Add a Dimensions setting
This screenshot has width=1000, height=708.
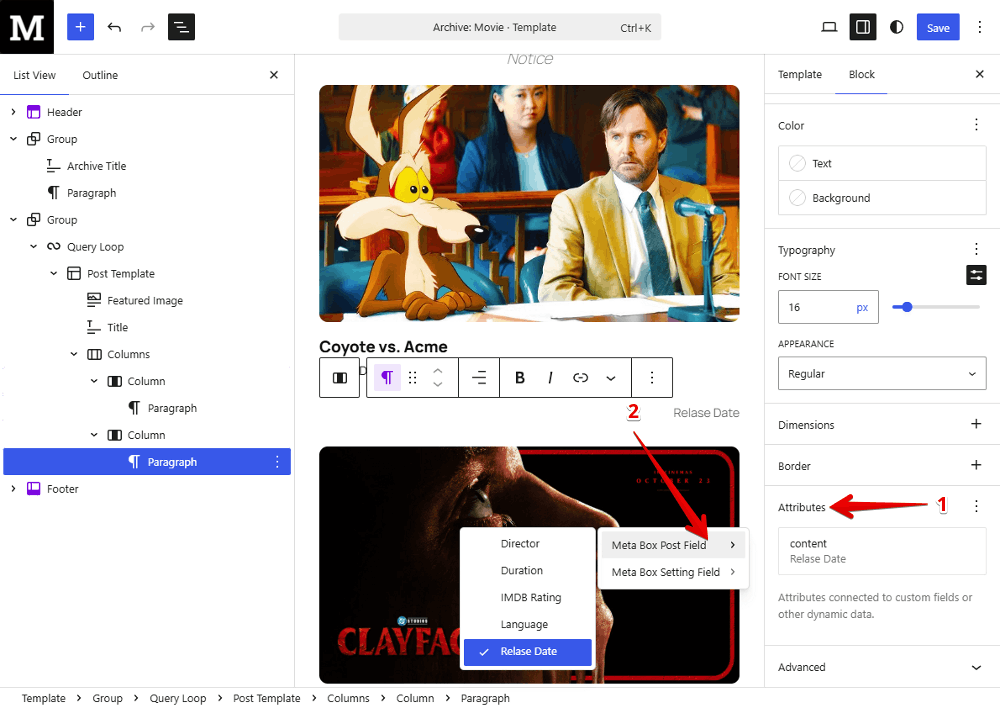coord(976,424)
